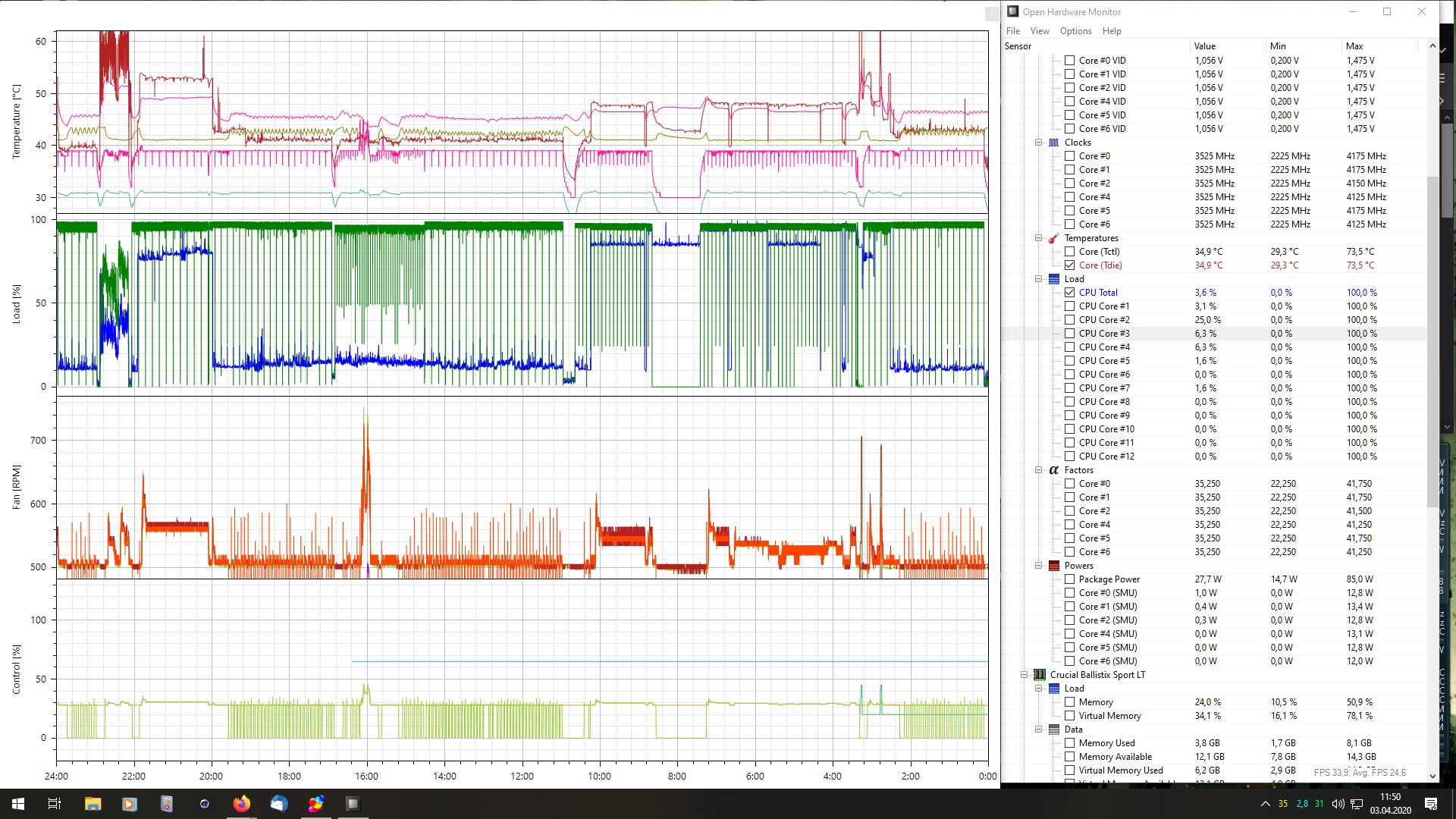Open the View menu

(1039, 31)
